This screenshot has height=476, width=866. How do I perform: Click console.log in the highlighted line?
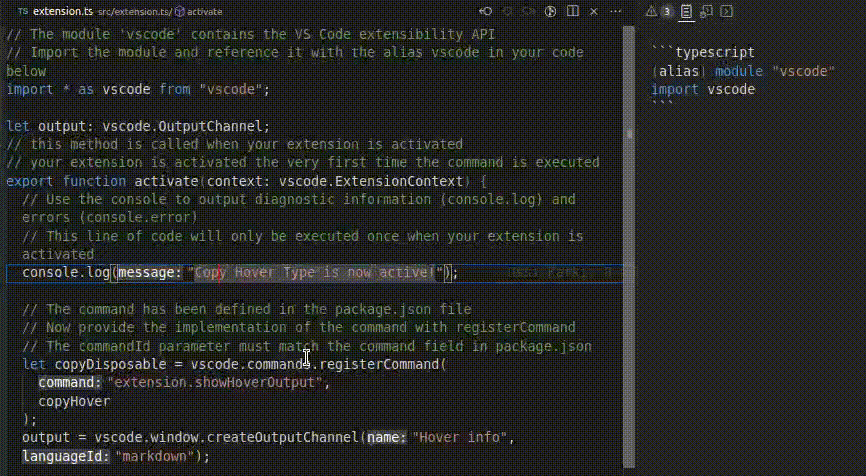[x=66, y=272]
